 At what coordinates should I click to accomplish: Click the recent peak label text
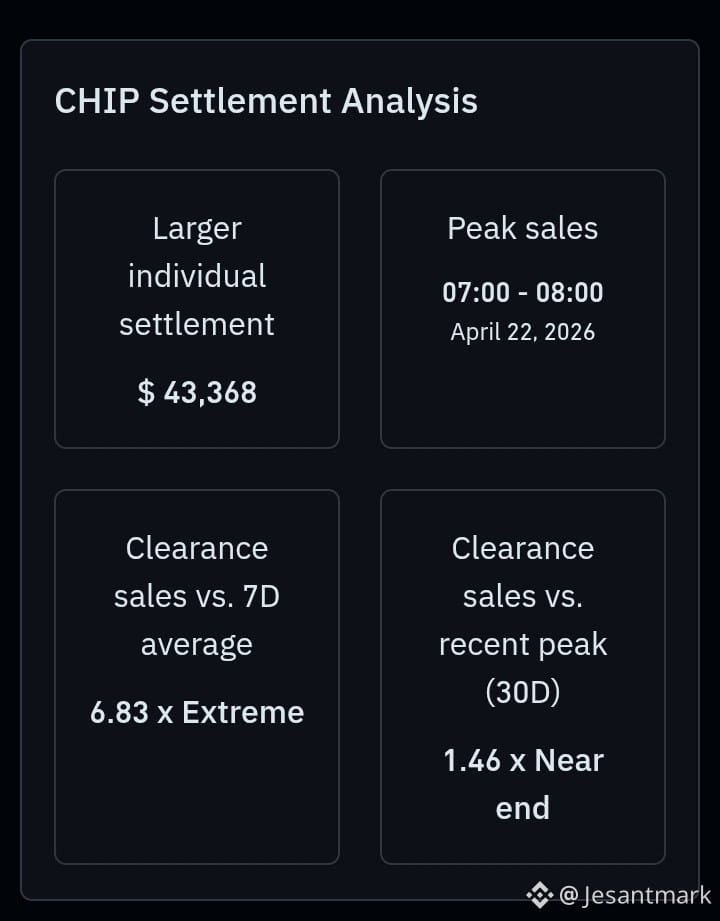[x=523, y=644]
